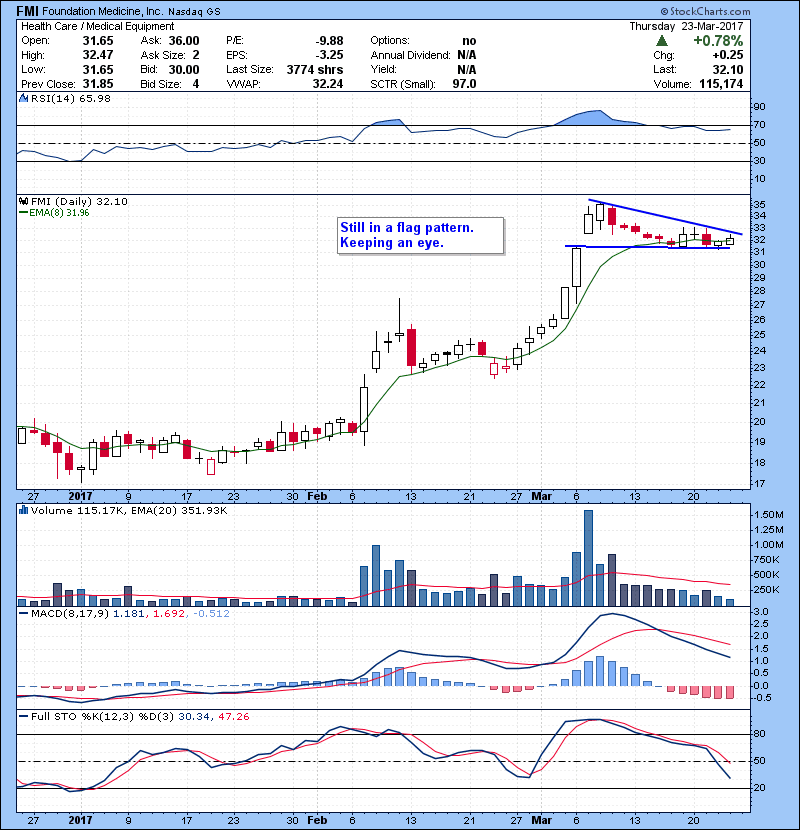This screenshot has width=800, height=830.
Task: Click the SCTR (Small) value 97.0
Action: [464, 84]
